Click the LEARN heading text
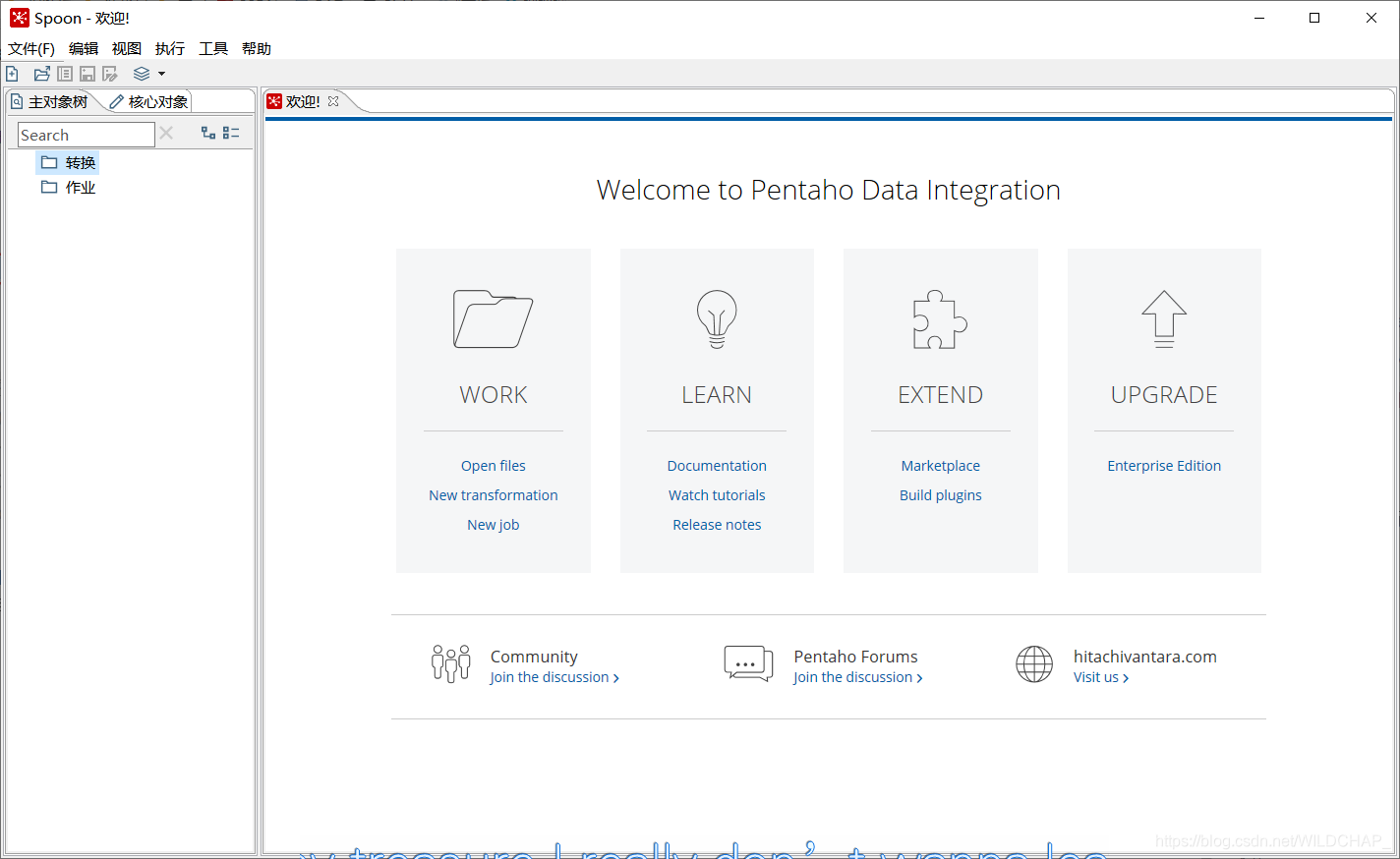This screenshot has height=859, width=1400. tap(717, 395)
